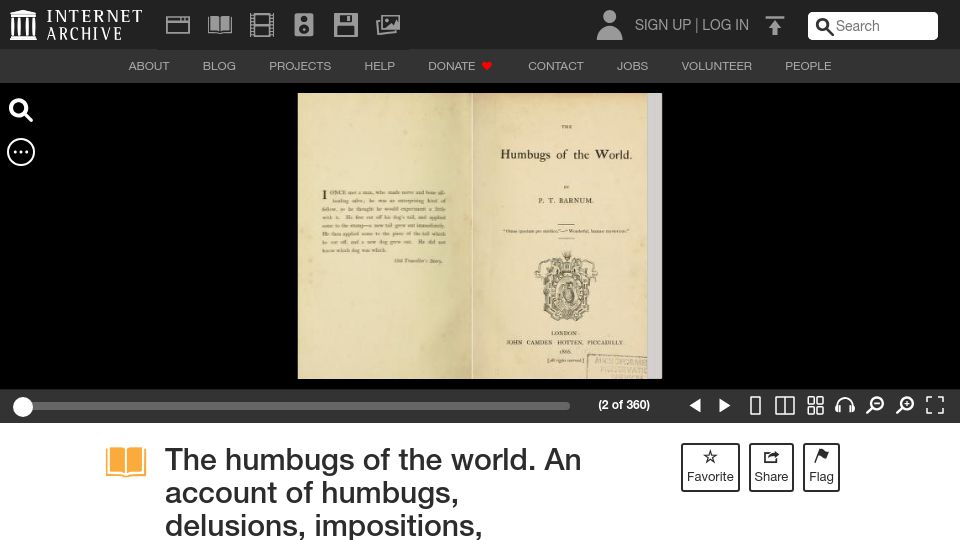This screenshot has height=540, width=960.
Task: Flip to the next page
Action: click(x=724, y=405)
